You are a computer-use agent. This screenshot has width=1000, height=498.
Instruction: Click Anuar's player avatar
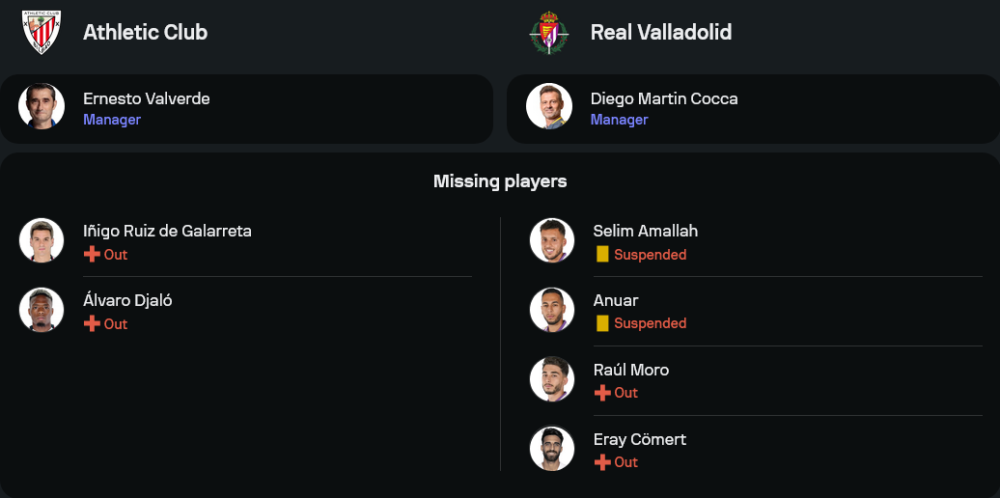click(552, 310)
